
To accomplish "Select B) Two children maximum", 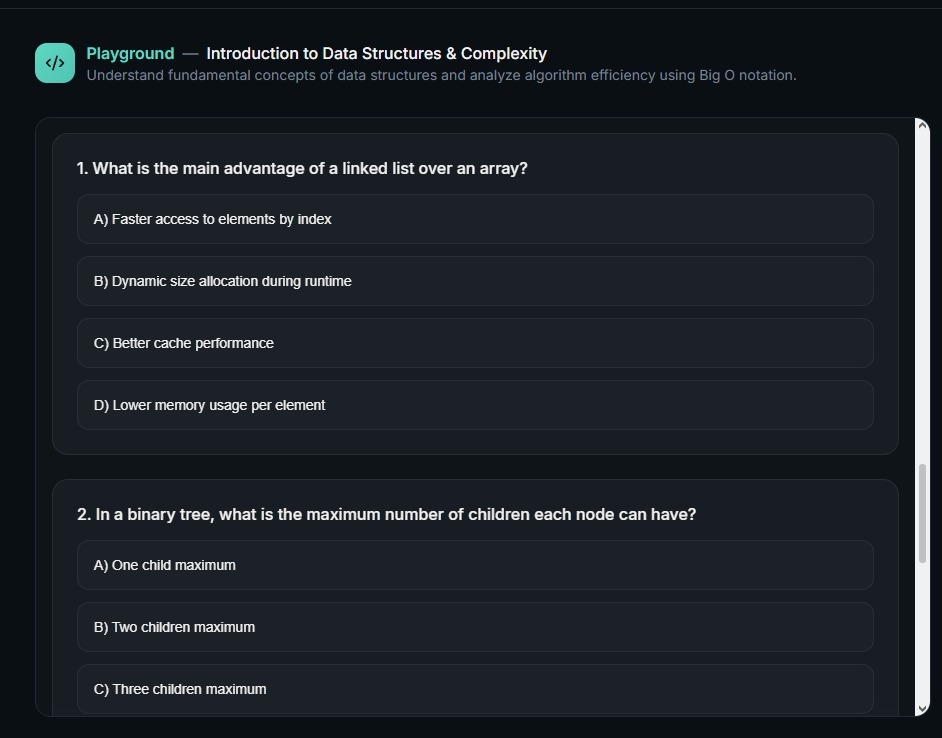I will [x=475, y=627].
